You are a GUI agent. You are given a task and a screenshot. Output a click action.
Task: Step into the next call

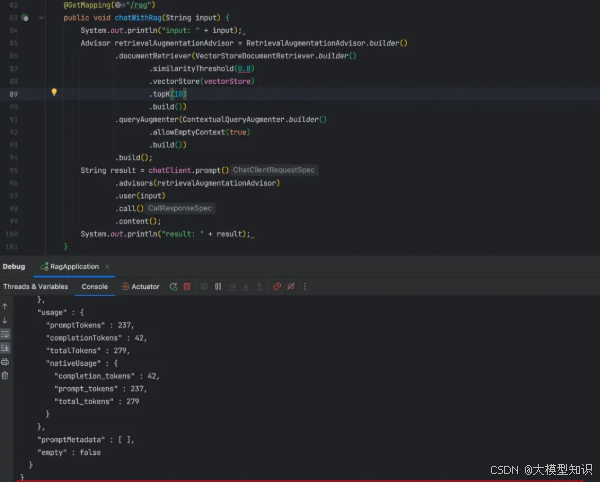pyautogui.click(x=246, y=287)
